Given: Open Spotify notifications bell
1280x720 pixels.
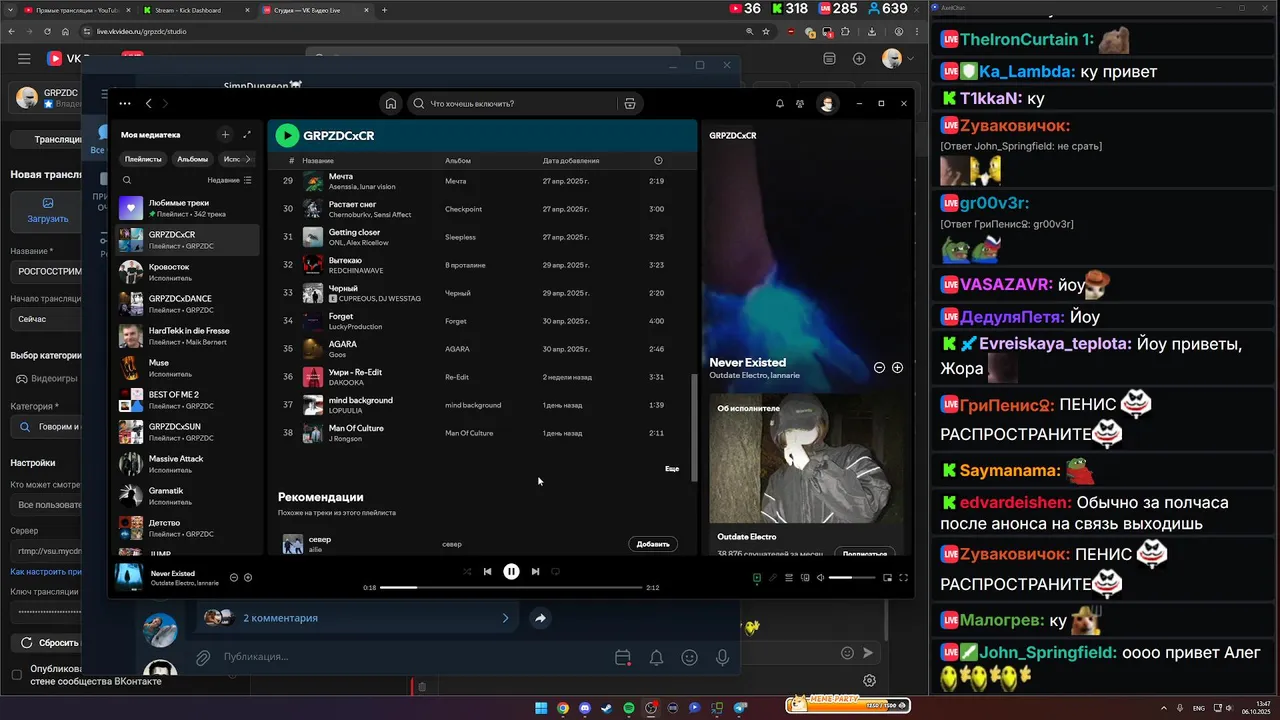Looking at the screenshot, I should pos(780,103).
